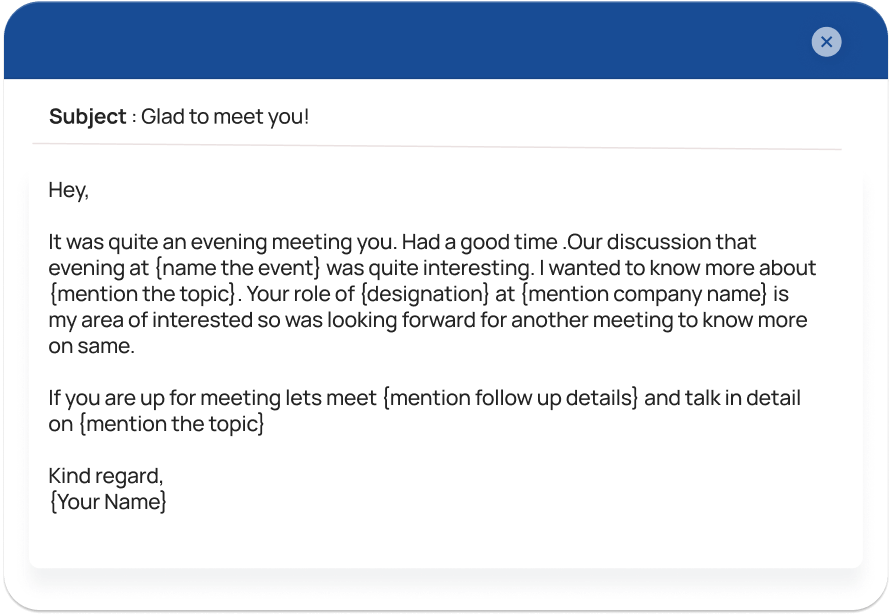The image size is (890, 614).
Task: Click 'and talk in detail' phrase
Action: [x=722, y=398]
